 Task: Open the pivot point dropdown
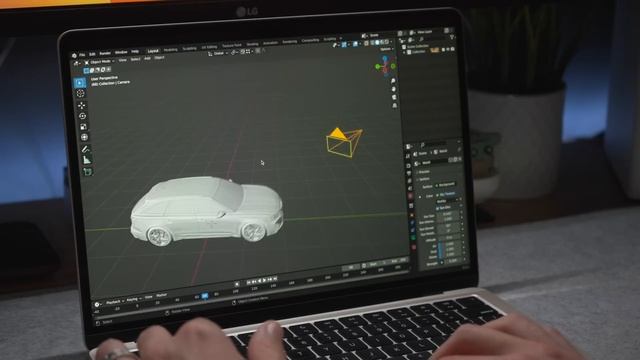[x=234, y=53]
